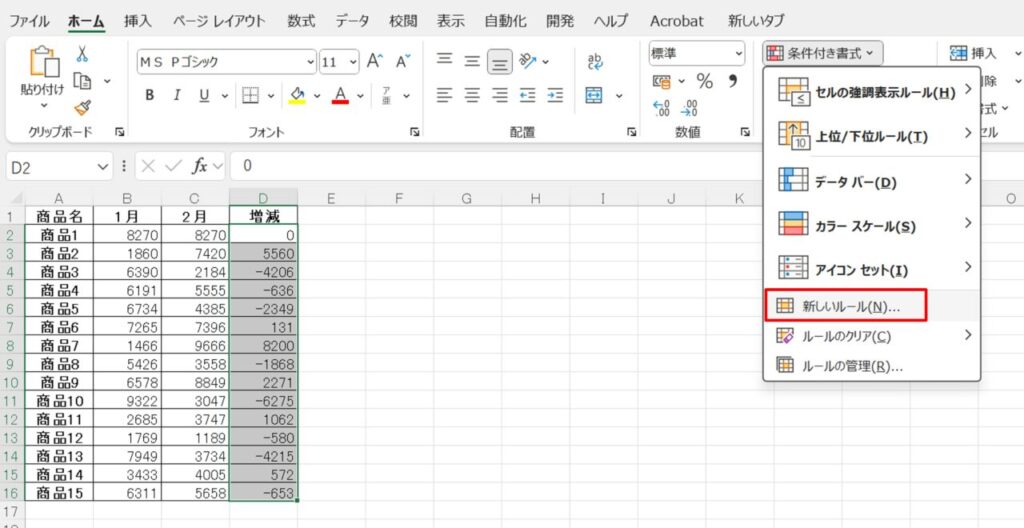Align text to top icon
The height and width of the screenshot is (528, 1024).
(445, 60)
